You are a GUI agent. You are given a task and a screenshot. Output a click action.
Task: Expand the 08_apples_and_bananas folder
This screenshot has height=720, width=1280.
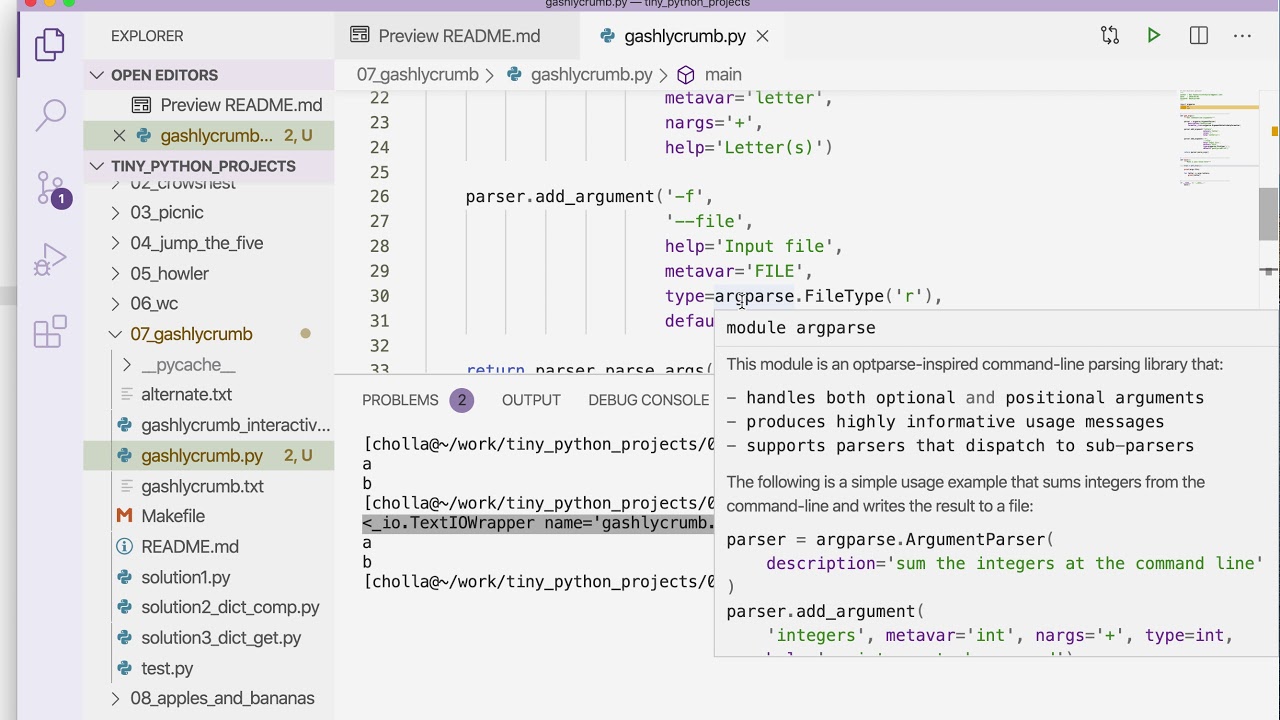tap(116, 698)
